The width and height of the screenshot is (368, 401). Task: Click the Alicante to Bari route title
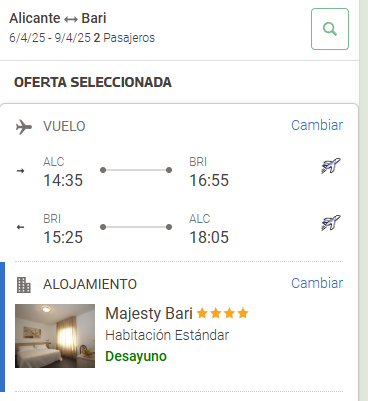(x=58, y=18)
